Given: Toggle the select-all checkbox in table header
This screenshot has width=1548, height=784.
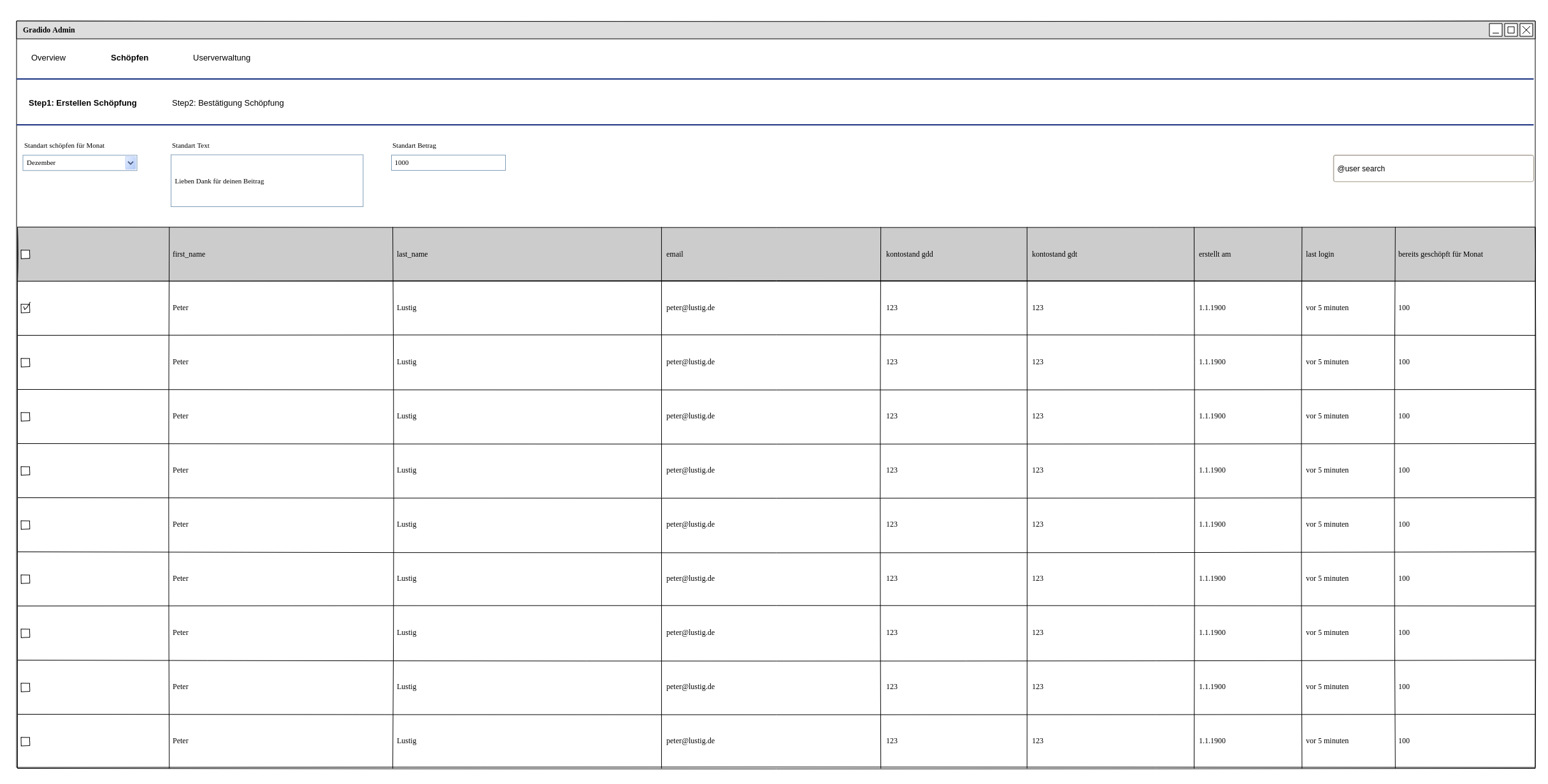Looking at the screenshot, I should click(25, 254).
